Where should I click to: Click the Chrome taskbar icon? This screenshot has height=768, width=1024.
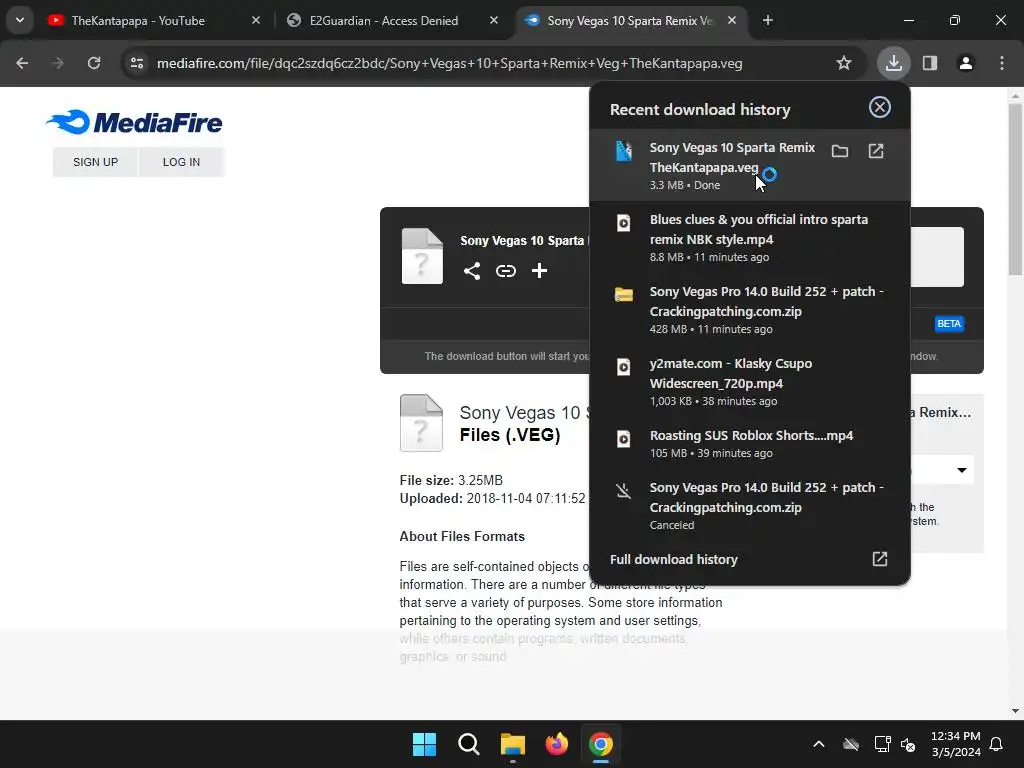pyautogui.click(x=601, y=744)
